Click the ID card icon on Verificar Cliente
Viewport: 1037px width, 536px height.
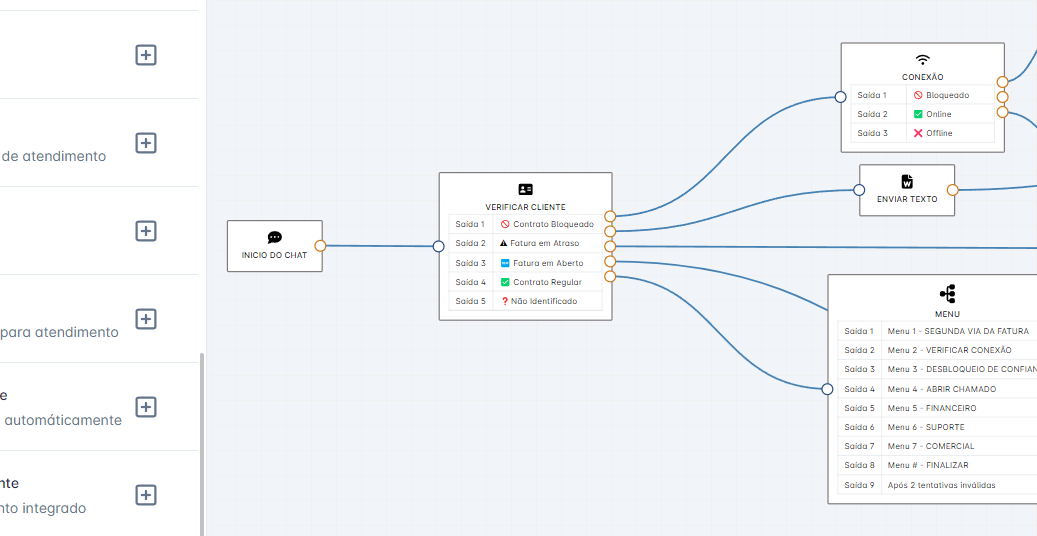(x=525, y=189)
